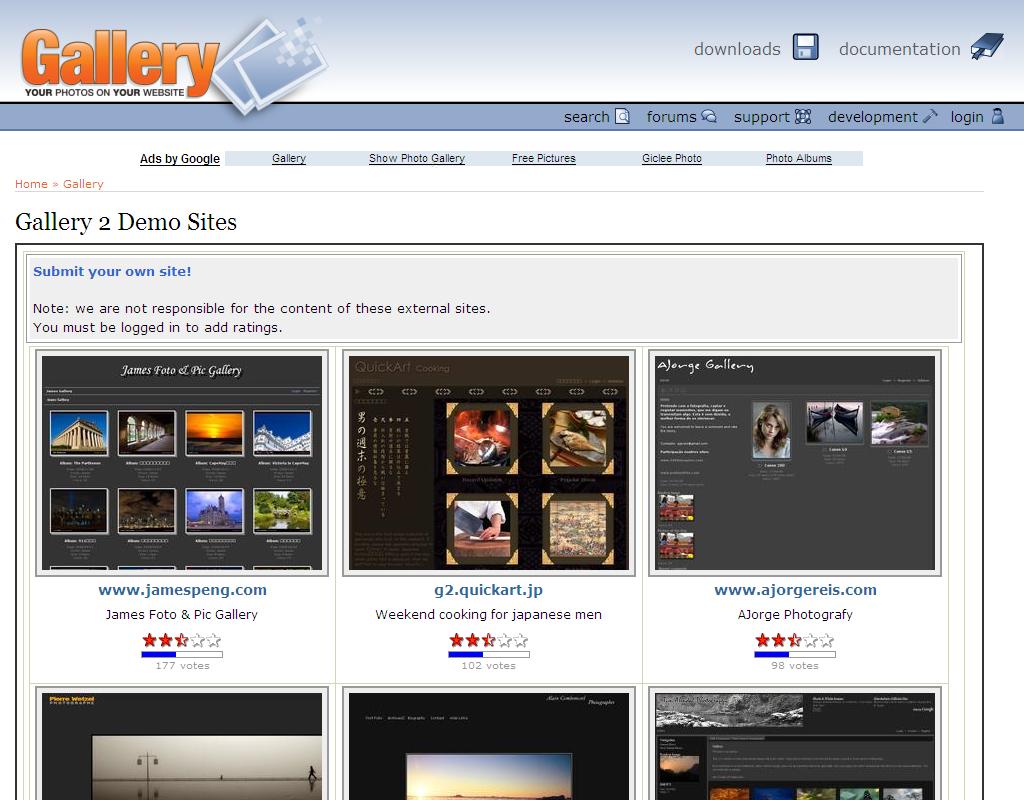This screenshot has height=800, width=1024.
Task: Click the Home breadcrumb link
Action: click(x=31, y=184)
